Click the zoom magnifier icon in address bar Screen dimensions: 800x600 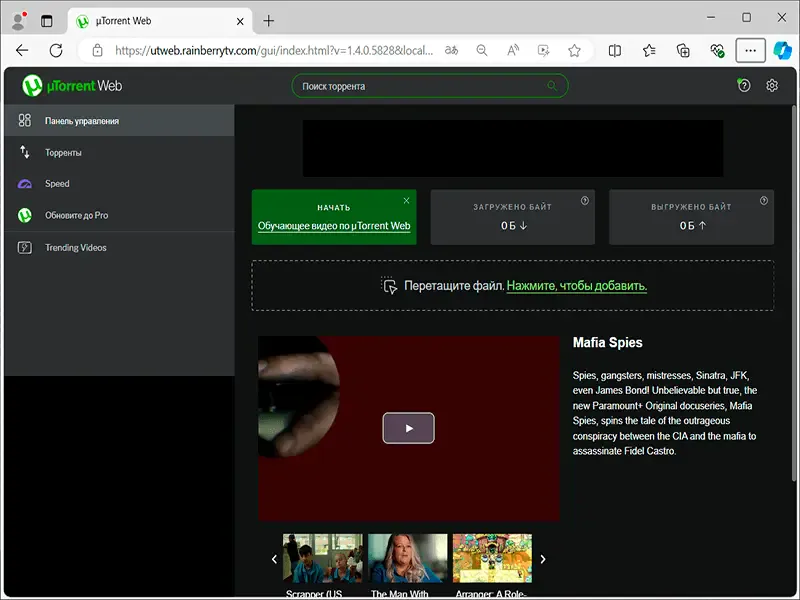pos(482,50)
